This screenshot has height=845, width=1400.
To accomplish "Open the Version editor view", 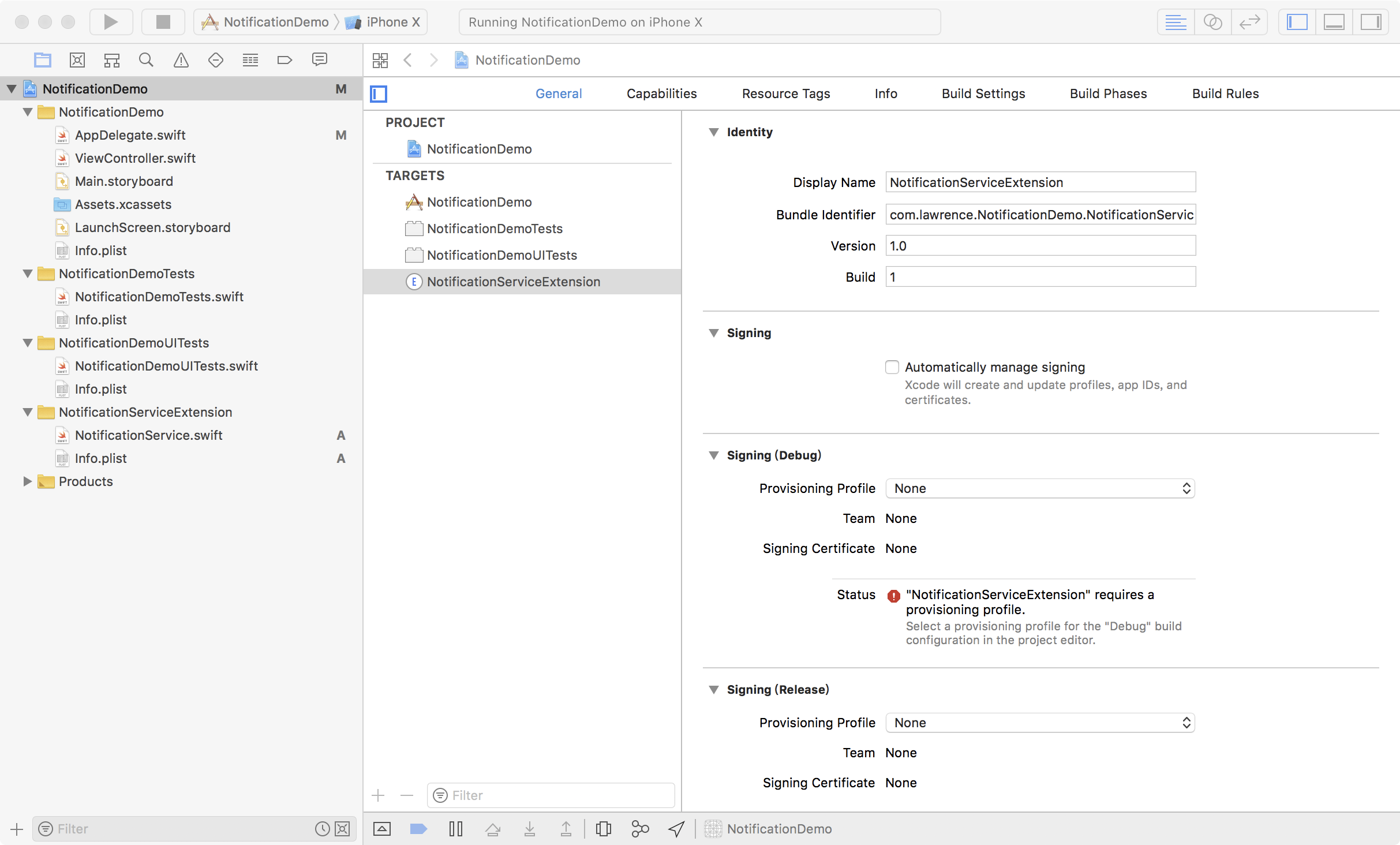I will click(1249, 22).
